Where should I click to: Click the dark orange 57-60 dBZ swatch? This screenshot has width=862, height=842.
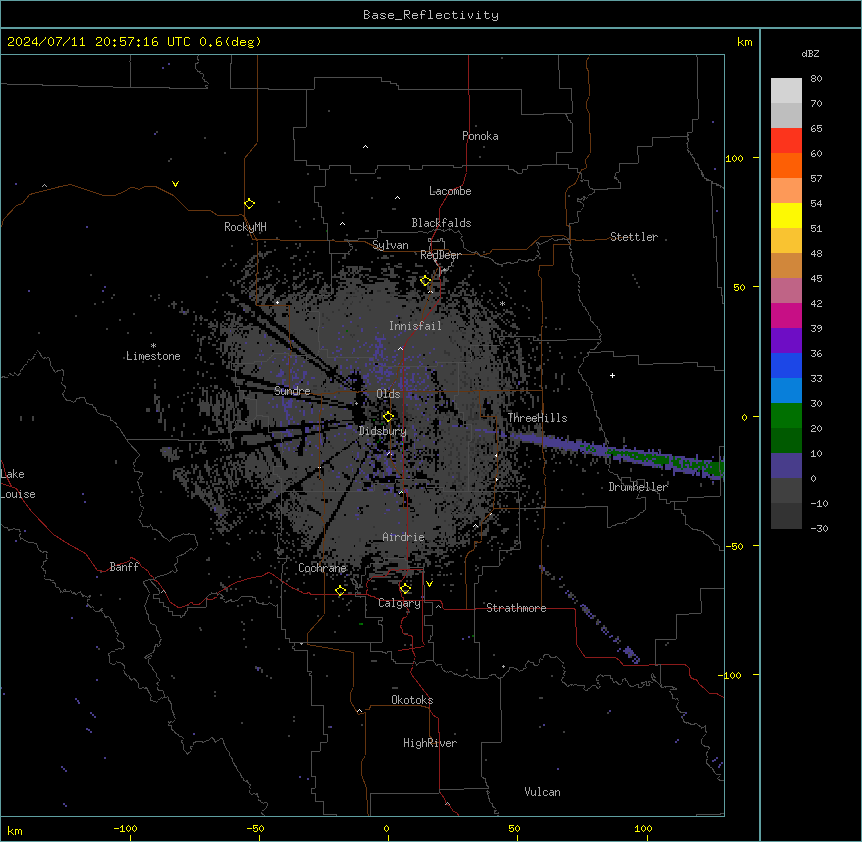click(x=786, y=165)
